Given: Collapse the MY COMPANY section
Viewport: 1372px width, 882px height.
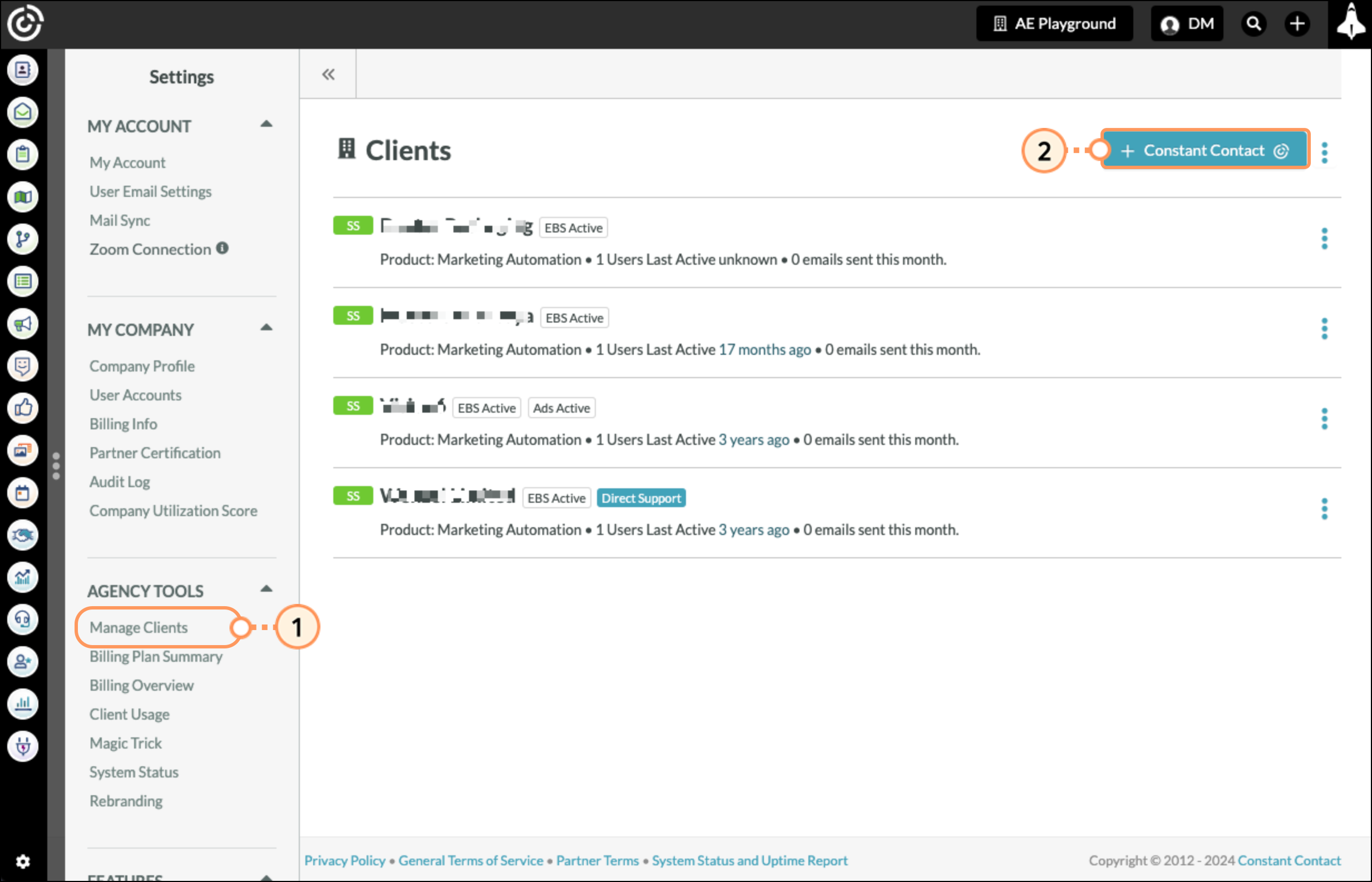Looking at the screenshot, I should [266, 328].
